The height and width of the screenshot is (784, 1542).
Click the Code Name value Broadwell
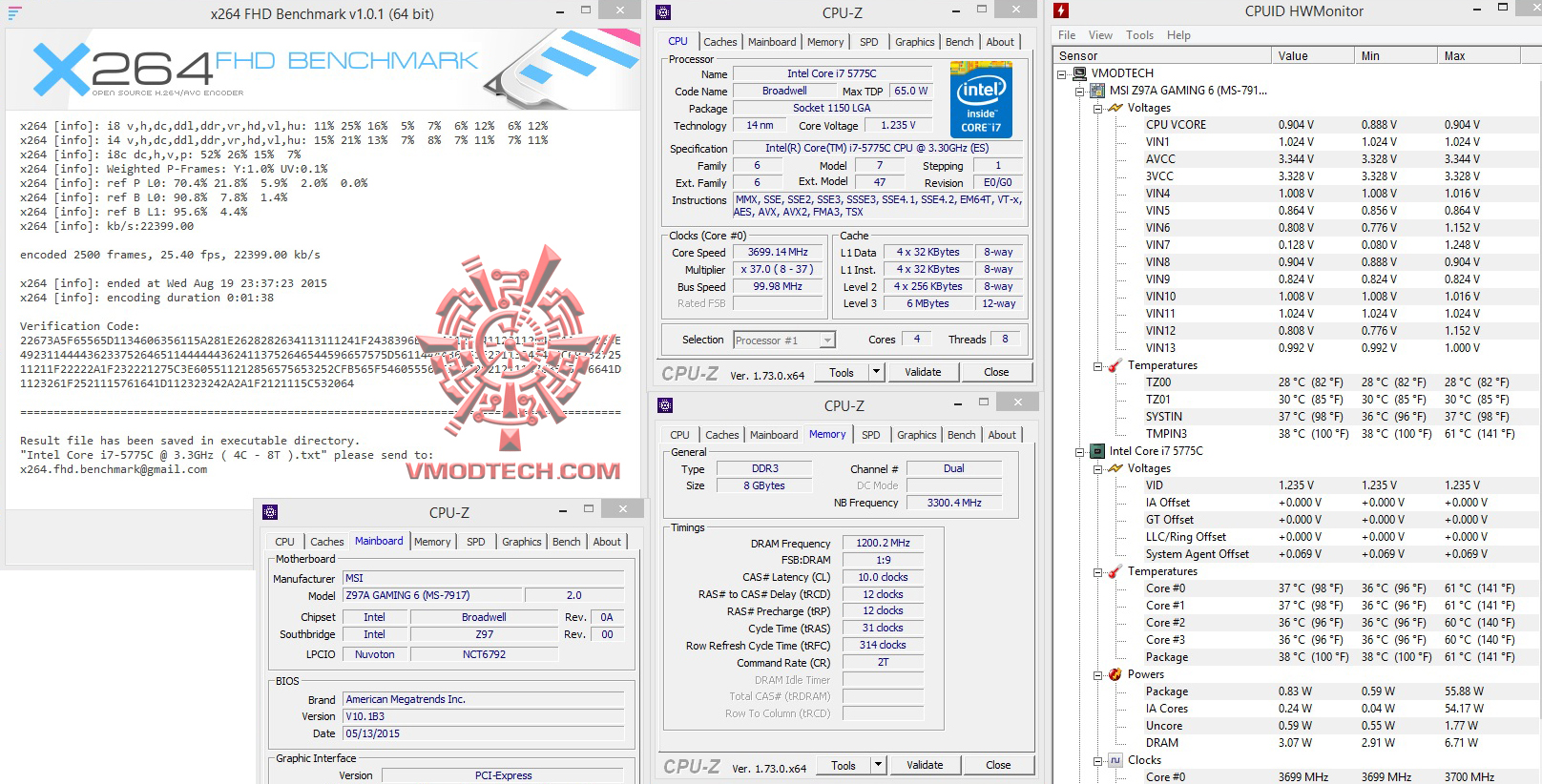point(784,92)
